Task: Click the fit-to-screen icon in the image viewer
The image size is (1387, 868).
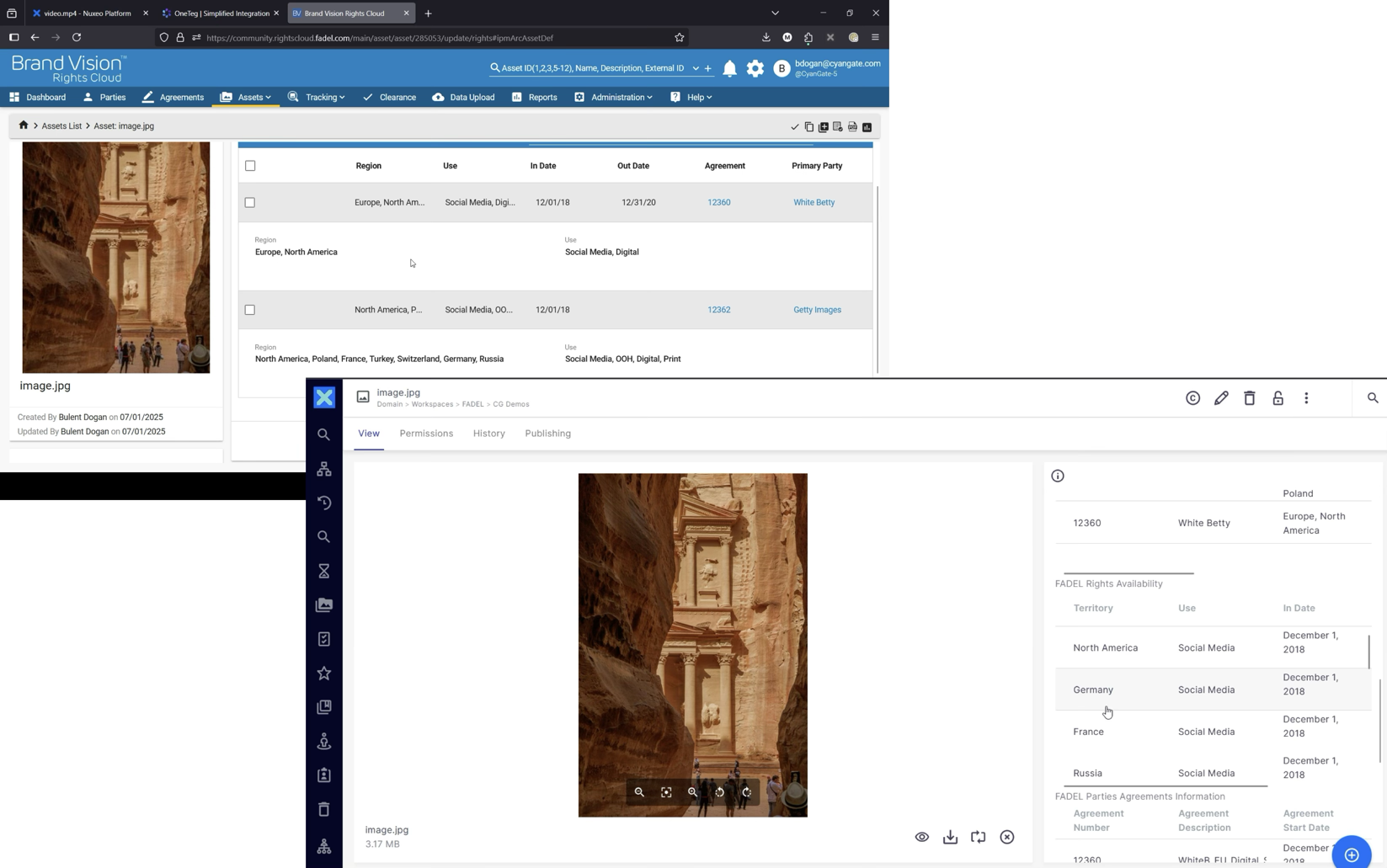Action: tap(666, 792)
